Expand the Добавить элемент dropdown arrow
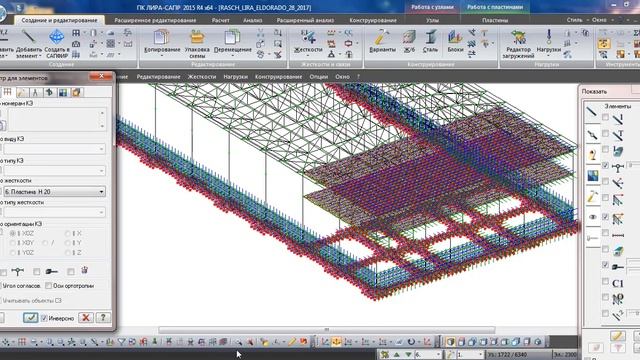The image size is (640, 360). [x=40, y=56]
